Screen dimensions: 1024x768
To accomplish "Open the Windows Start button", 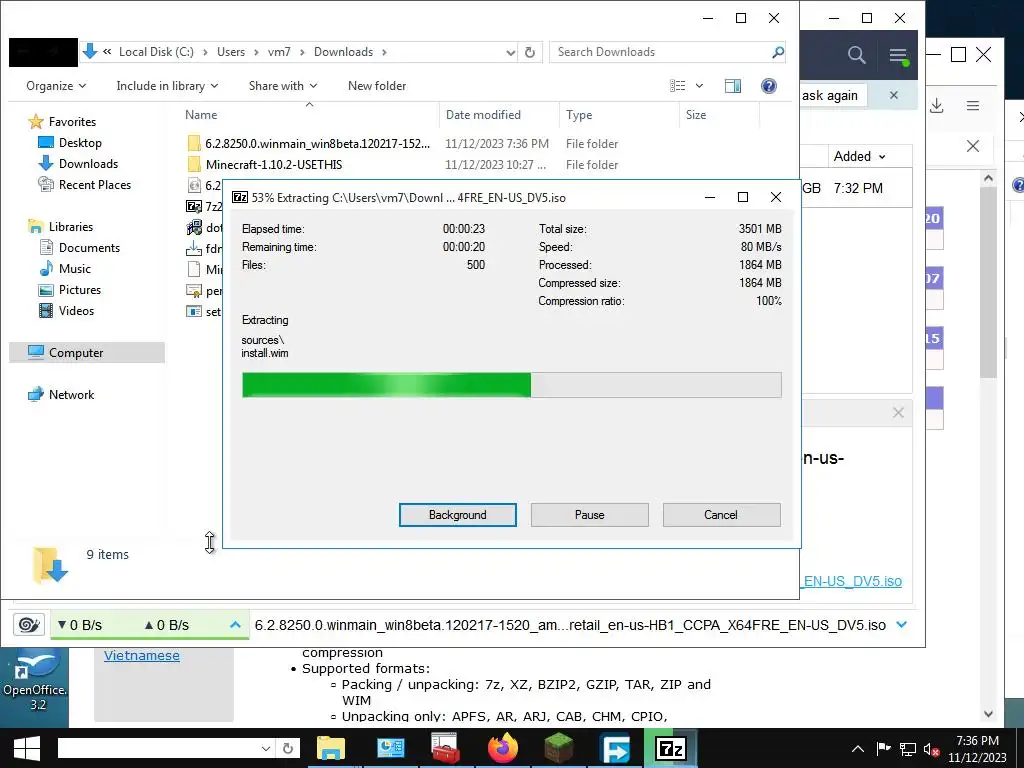I will pos(26,748).
